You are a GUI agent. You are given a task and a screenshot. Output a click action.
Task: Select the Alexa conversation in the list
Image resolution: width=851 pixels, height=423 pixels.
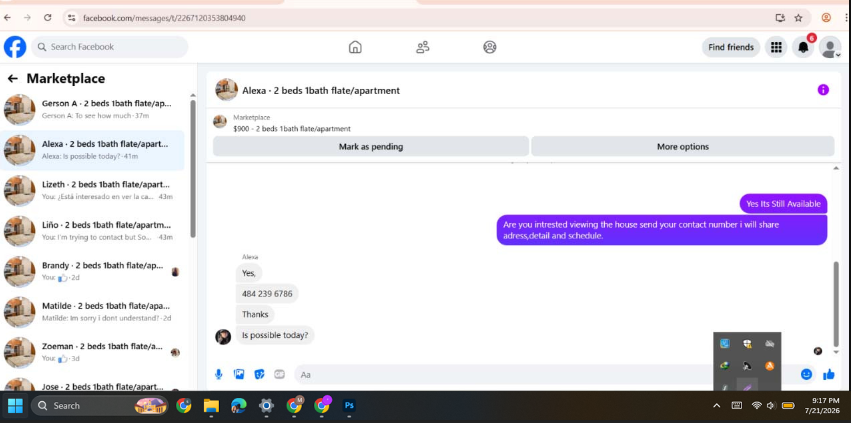(92, 150)
